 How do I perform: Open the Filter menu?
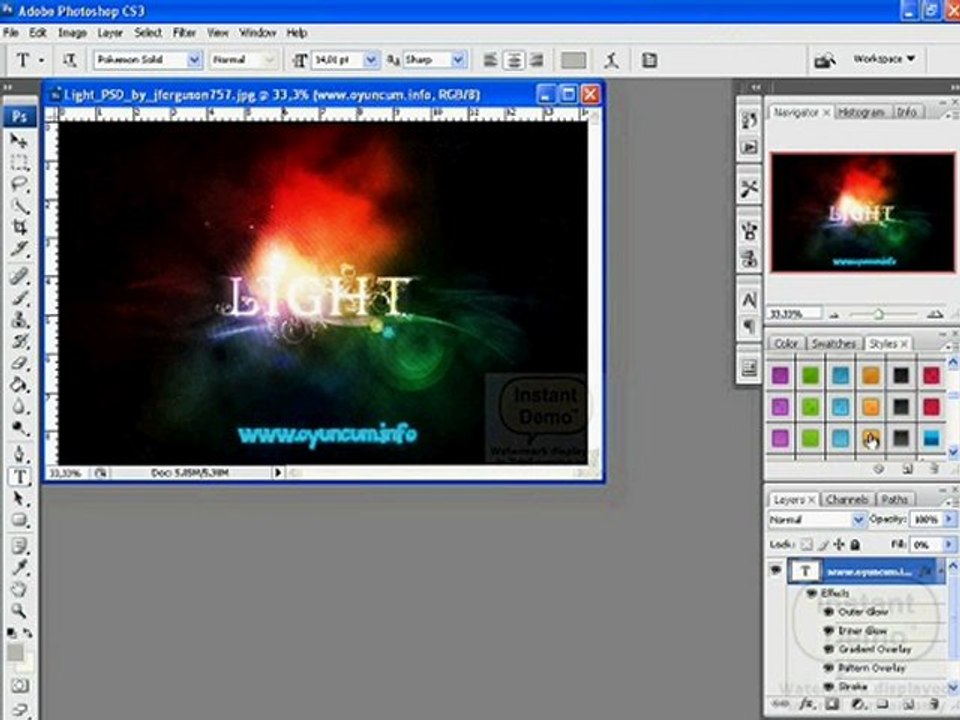pyautogui.click(x=184, y=32)
